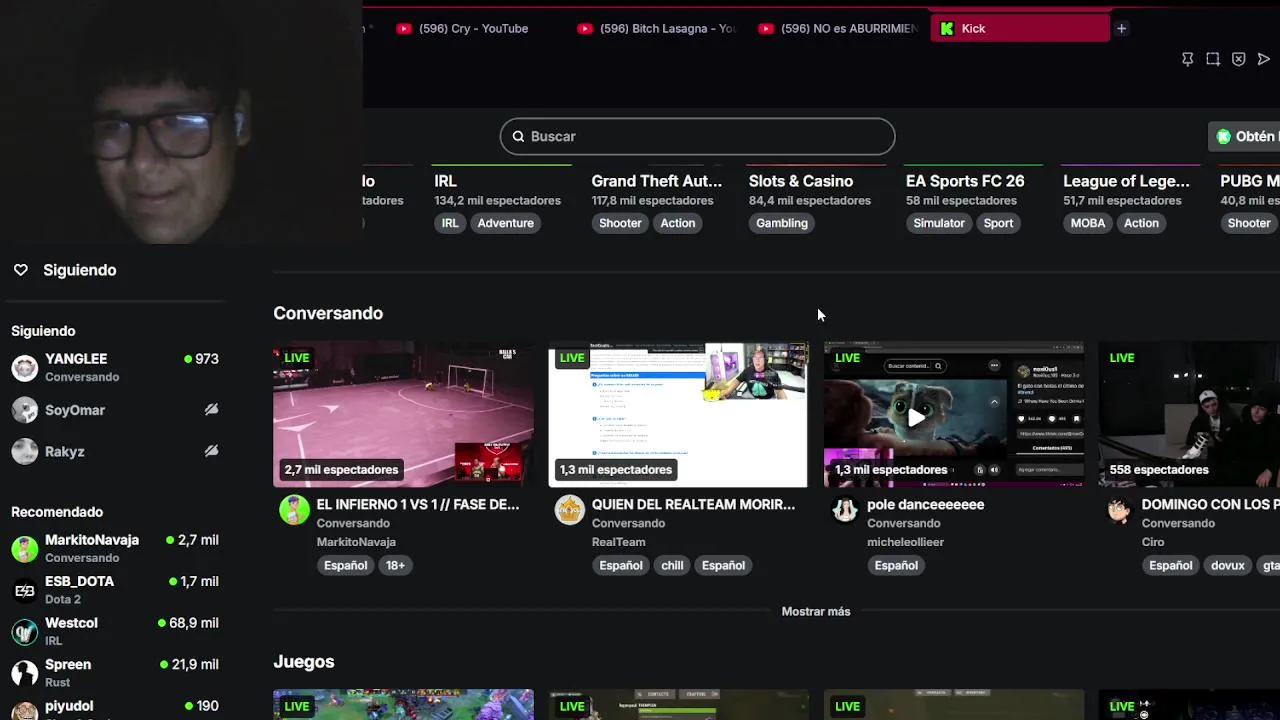Click micheleollieer avatar under stream card
Screen dimensions: 1280x720
[844, 510]
